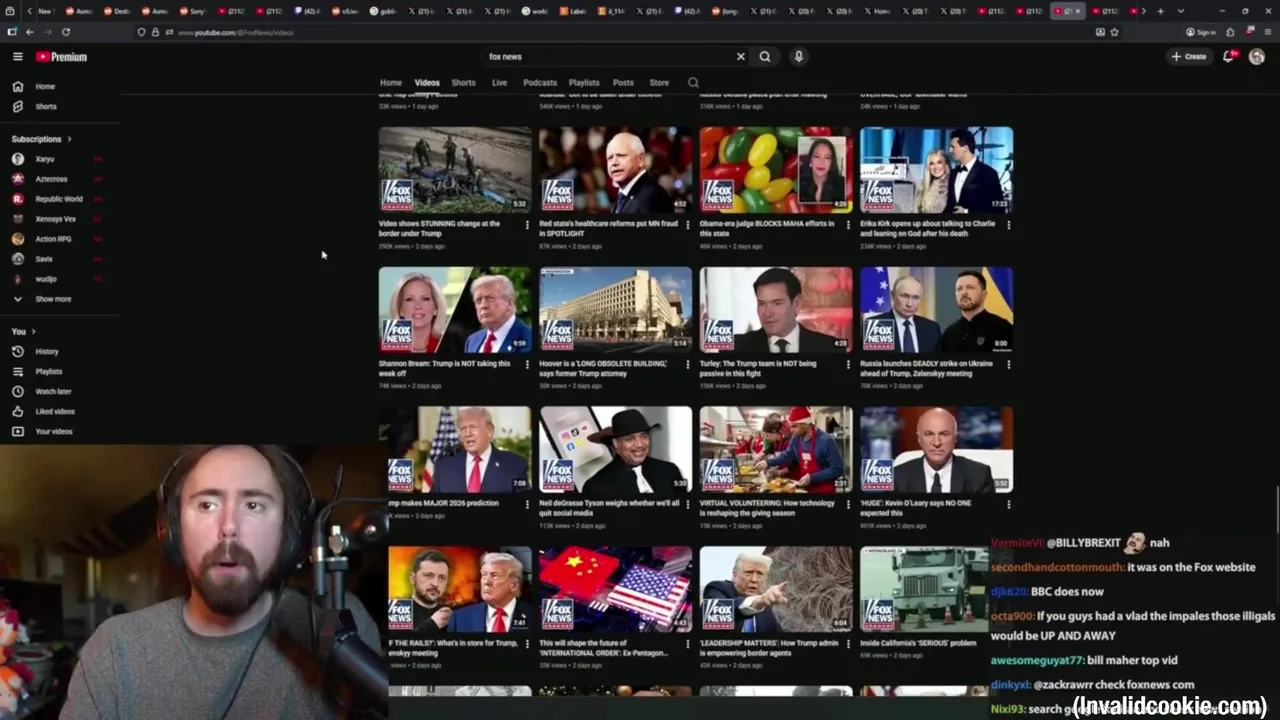This screenshot has height=720, width=1280.
Task: Open more options for 'Hoover is a LONG OBSOLETE BUILDING' video
Action: [687, 365]
